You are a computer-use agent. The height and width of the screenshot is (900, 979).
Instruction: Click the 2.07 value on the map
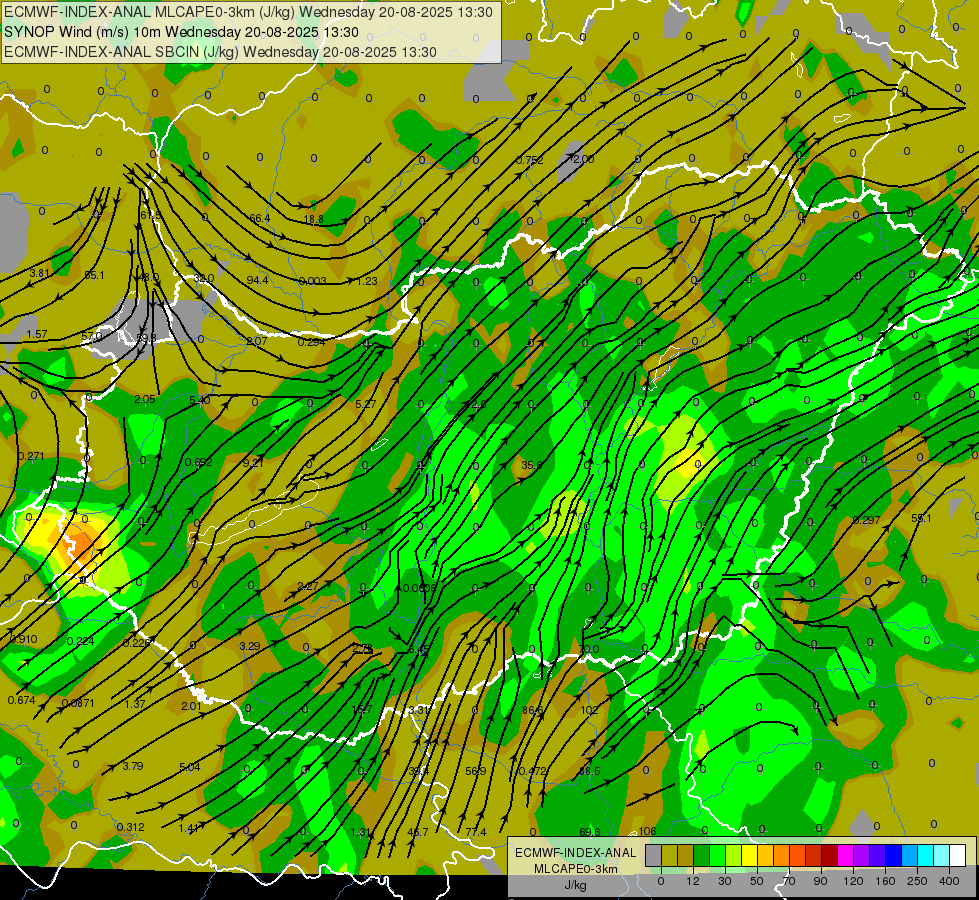click(x=257, y=341)
